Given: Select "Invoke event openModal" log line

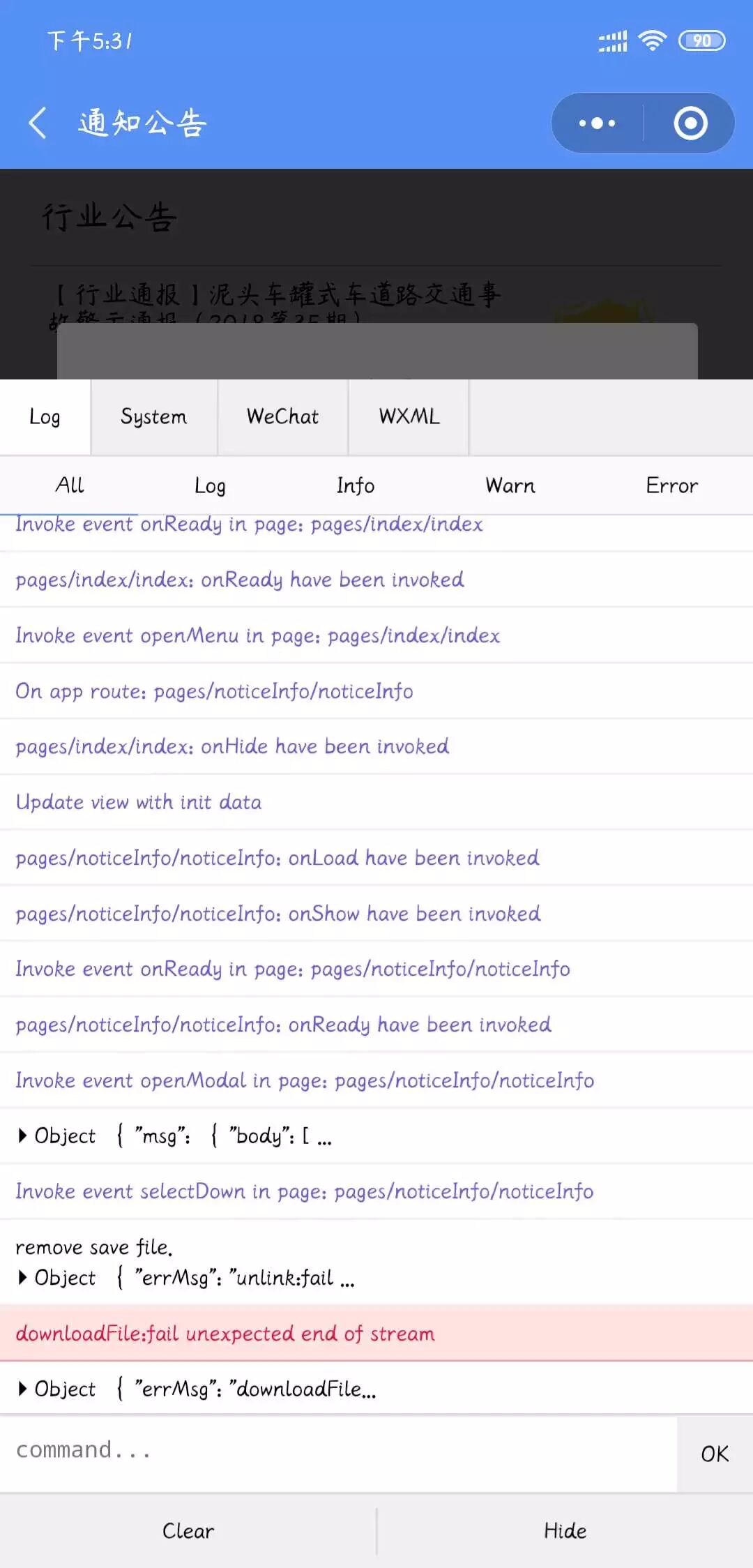Looking at the screenshot, I should [376, 1080].
